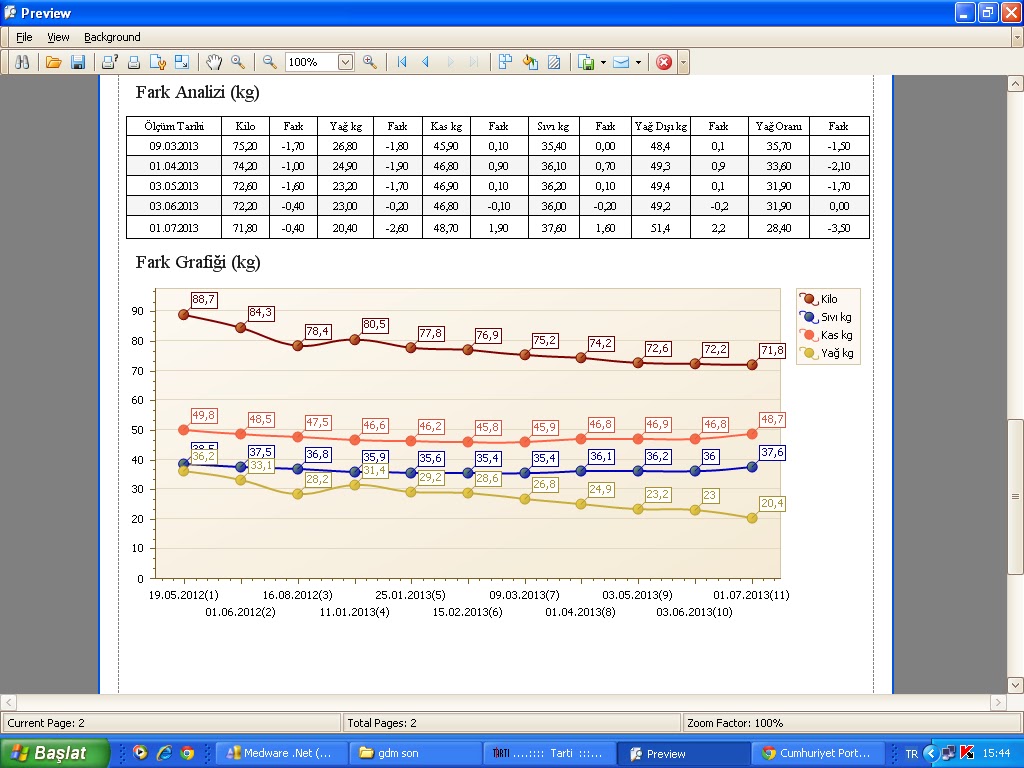Click the next page arrow

tap(450, 62)
